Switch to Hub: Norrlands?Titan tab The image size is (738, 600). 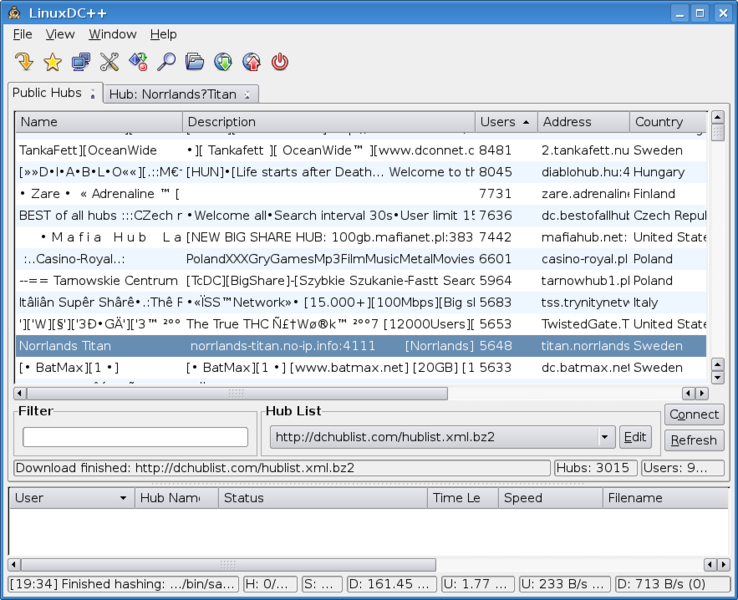click(x=172, y=94)
